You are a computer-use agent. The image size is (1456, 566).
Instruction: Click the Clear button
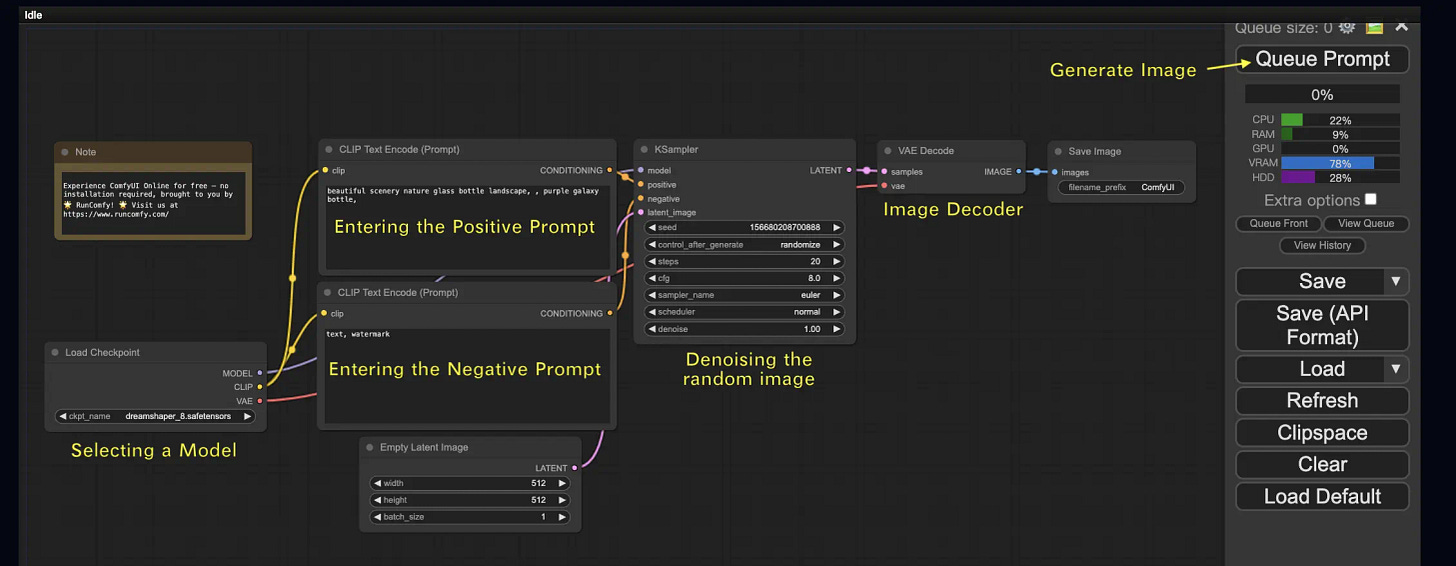[1322, 464]
